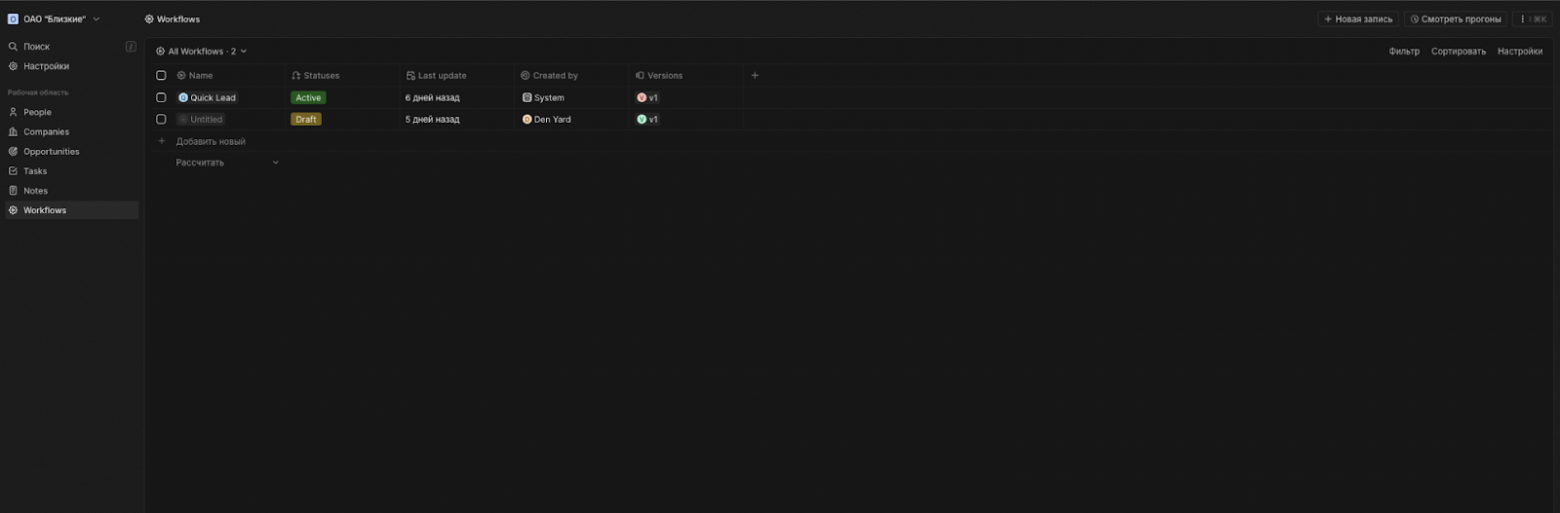Click the Opportunities target icon
The image size is (1560, 513).
(13, 152)
